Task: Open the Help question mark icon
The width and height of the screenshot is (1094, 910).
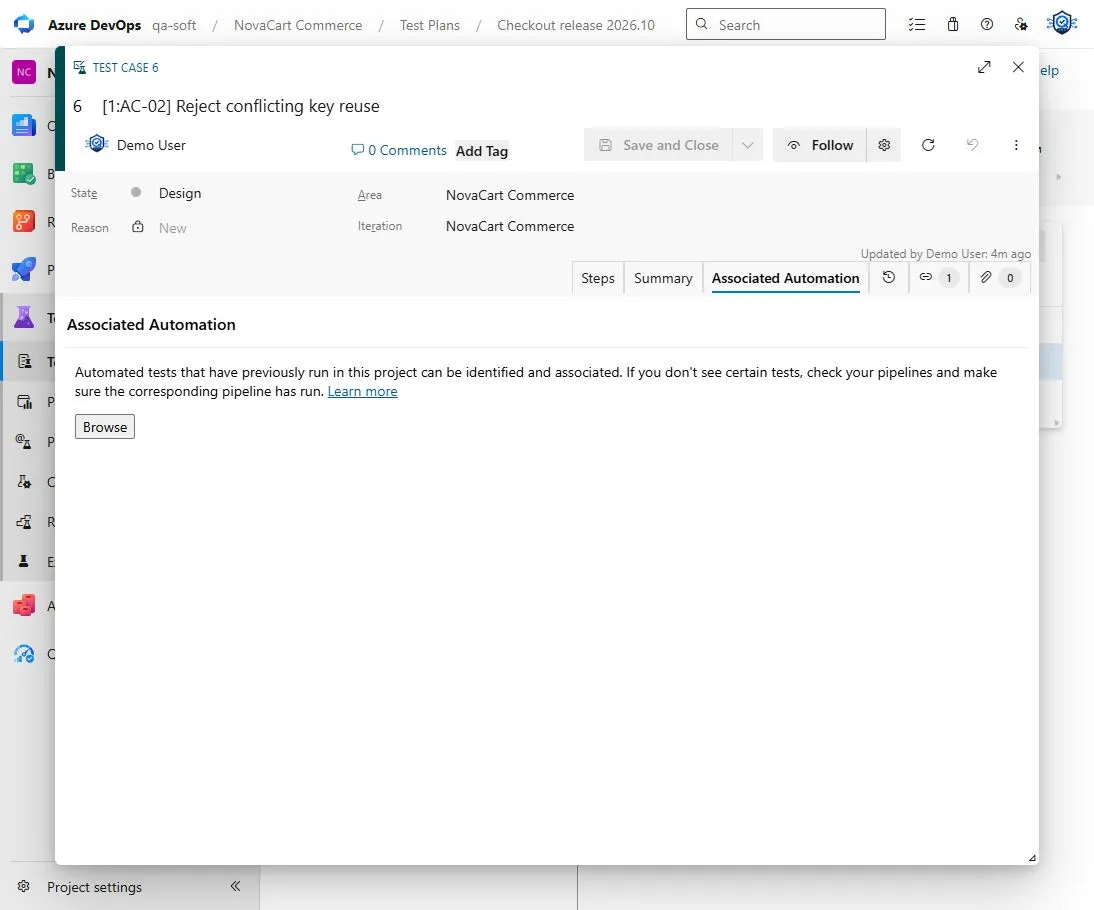Action: [x=987, y=24]
